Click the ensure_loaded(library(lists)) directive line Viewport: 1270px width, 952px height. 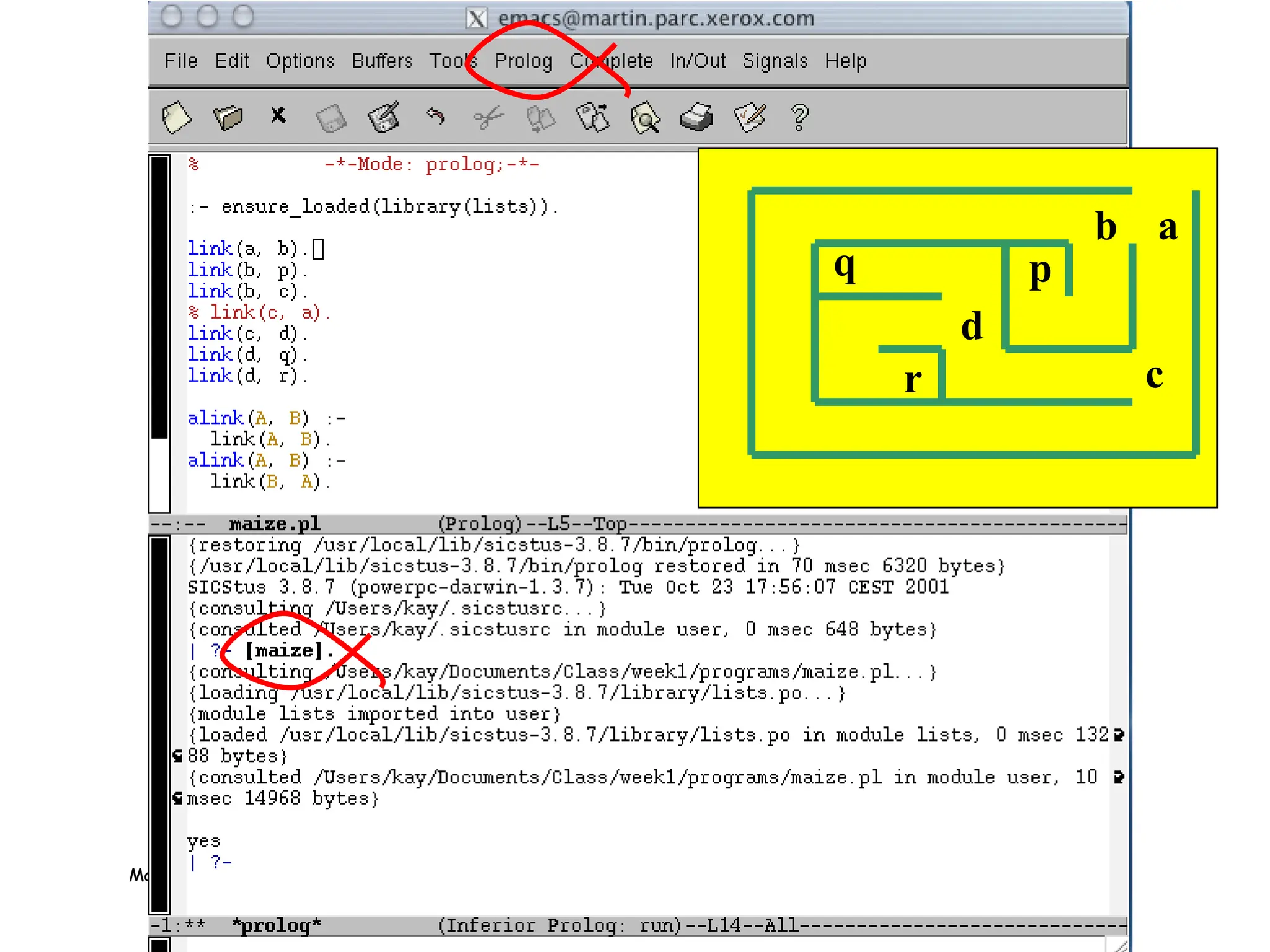tap(373, 206)
